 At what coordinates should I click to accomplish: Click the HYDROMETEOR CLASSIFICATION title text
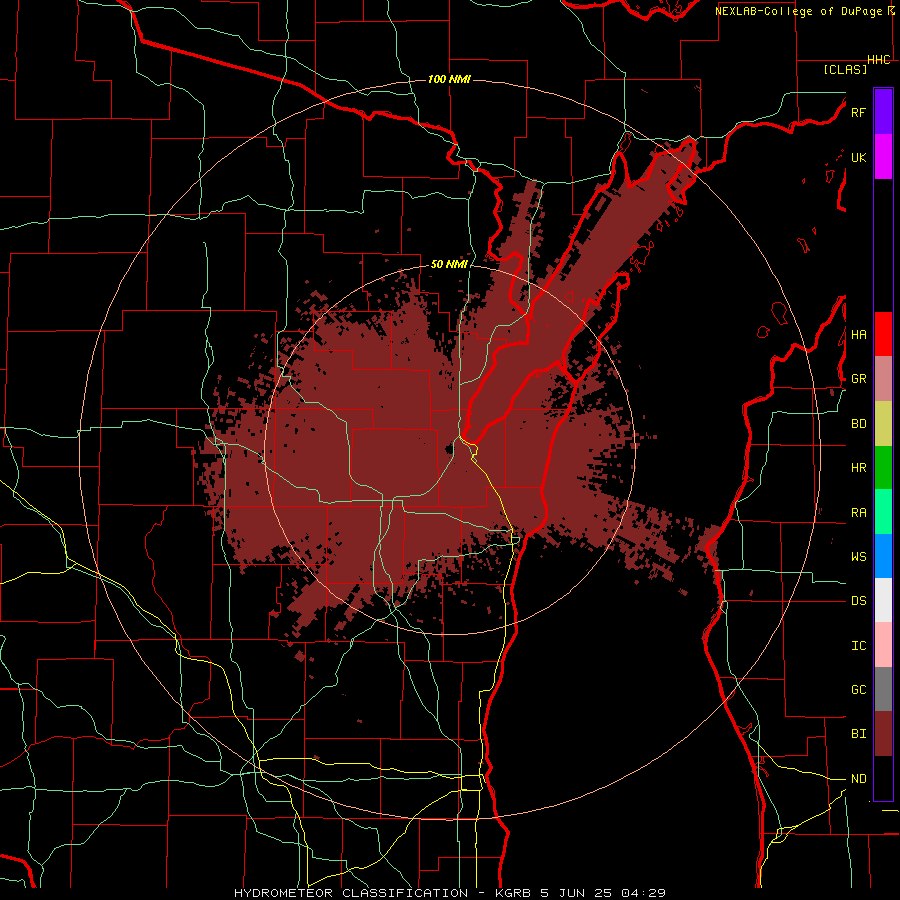[x=351, y=893]
